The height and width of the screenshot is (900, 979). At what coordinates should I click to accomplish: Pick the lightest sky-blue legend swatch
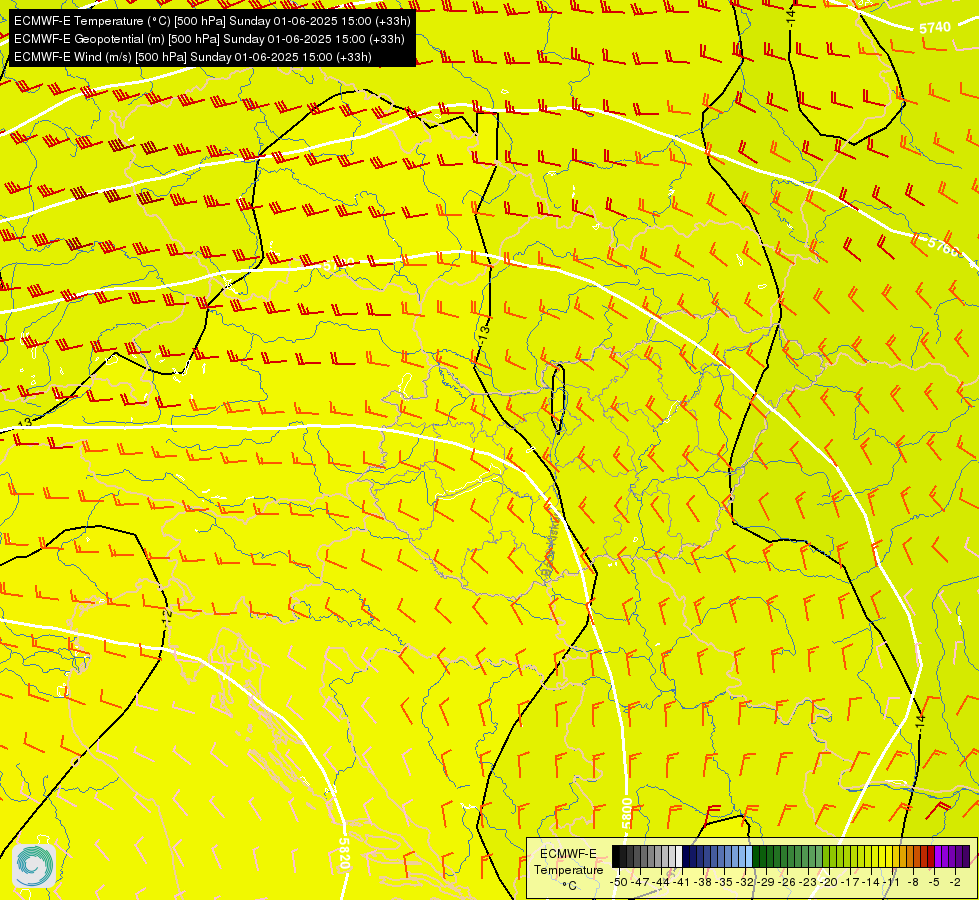point(749,856)
